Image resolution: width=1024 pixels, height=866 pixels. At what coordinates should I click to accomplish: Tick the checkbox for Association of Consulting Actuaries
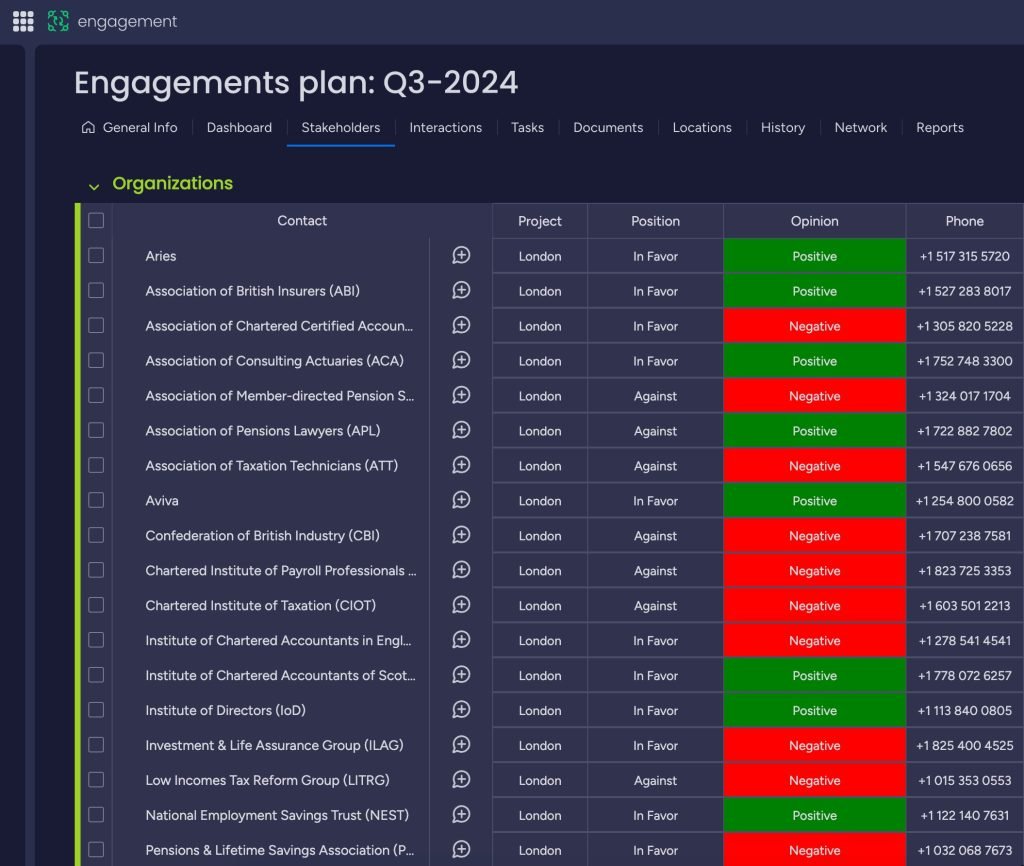[x=96, y=361]
